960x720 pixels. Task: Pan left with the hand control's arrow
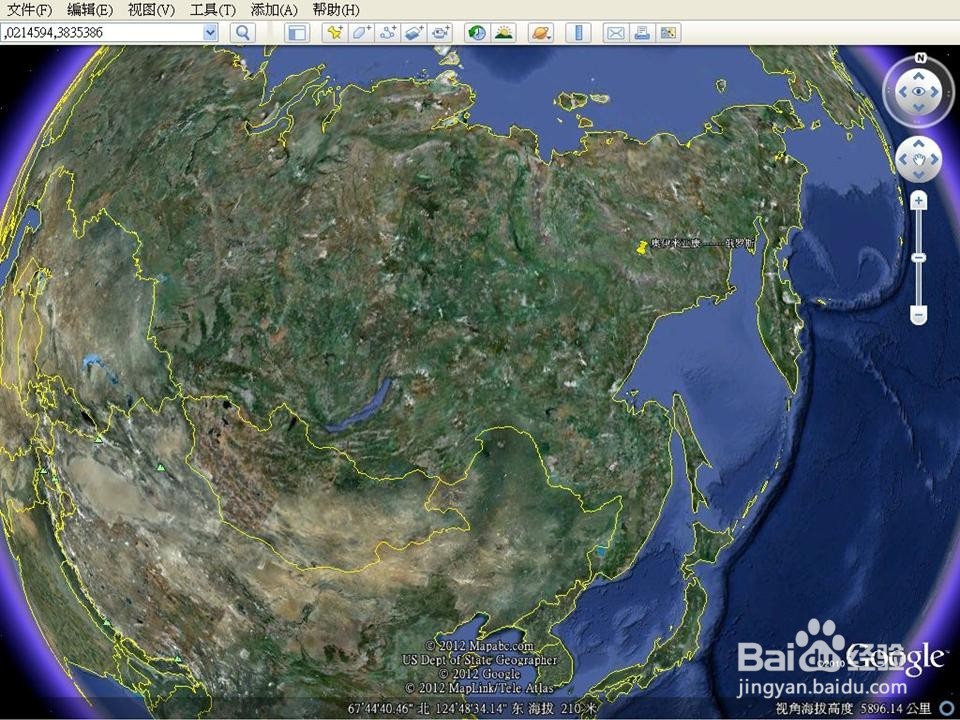click(x=902, y=159)
